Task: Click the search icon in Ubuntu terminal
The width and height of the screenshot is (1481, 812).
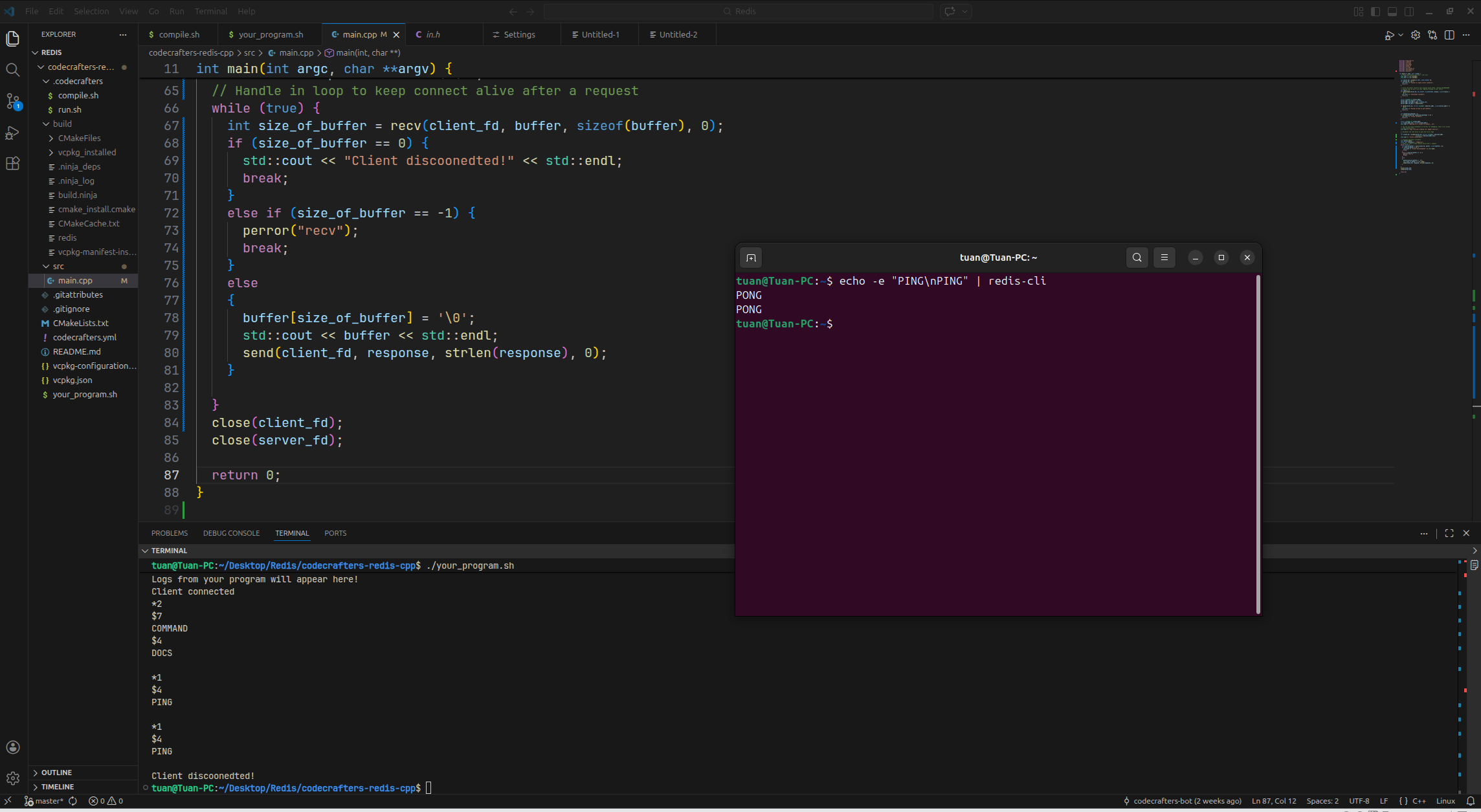Action: [1137, 258]
